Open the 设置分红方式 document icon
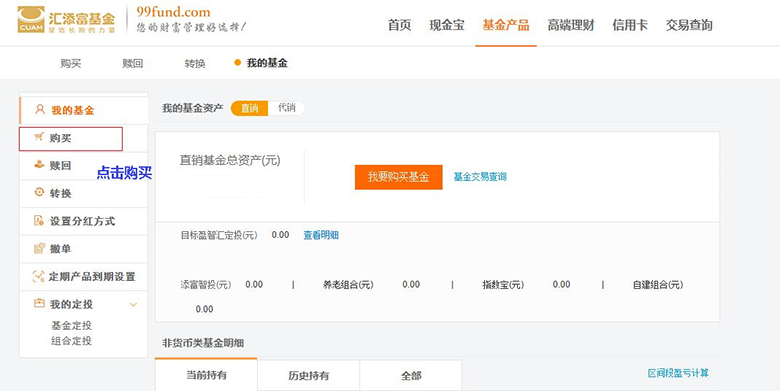780x391 pixels. tap(39, 220)
